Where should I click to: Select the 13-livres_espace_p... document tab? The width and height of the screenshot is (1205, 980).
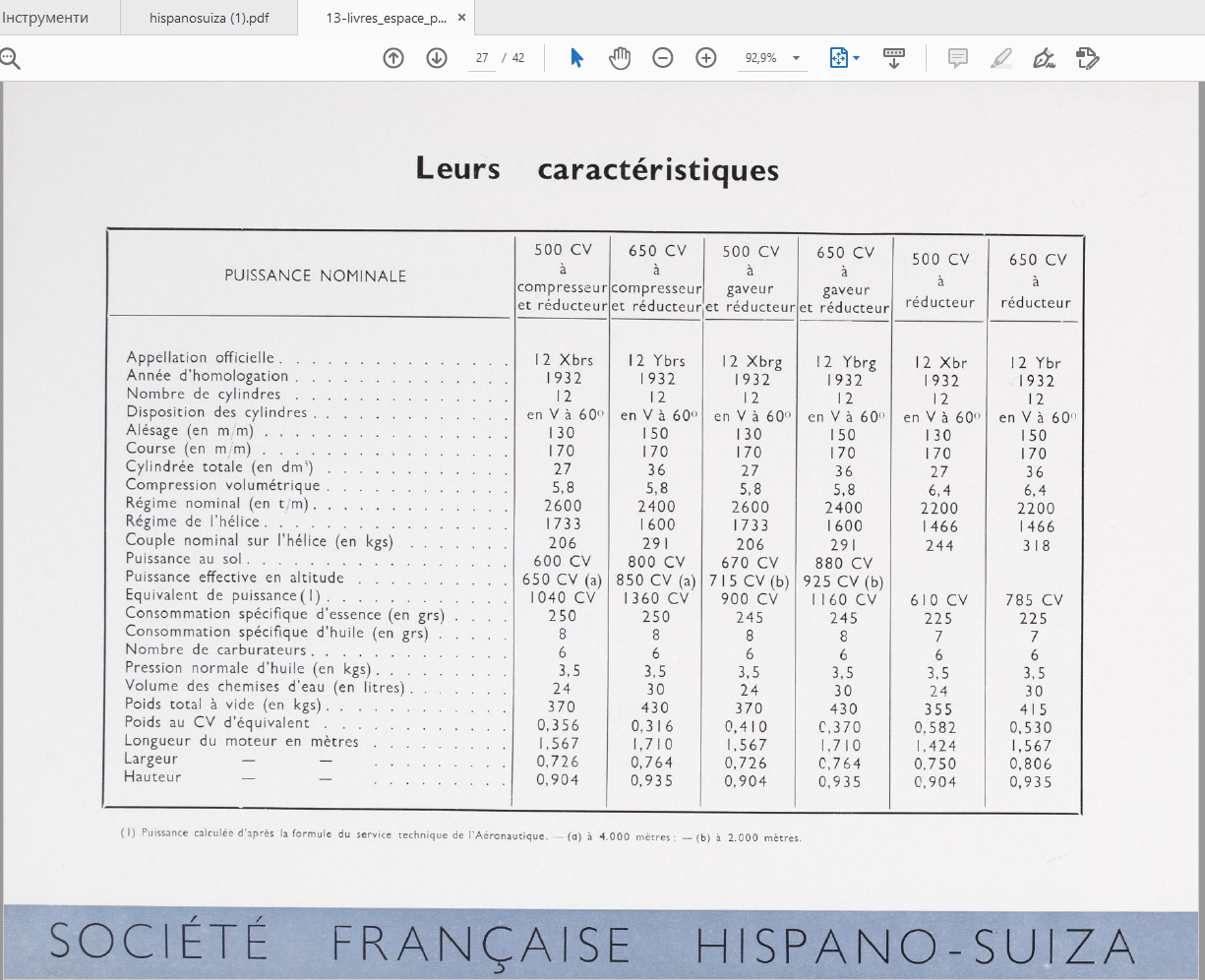point(386,18)
